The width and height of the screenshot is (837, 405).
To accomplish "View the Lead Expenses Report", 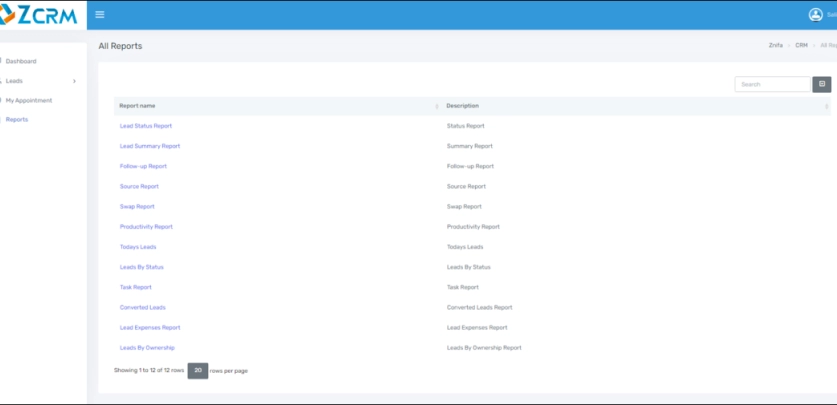I will pos(150,327).
